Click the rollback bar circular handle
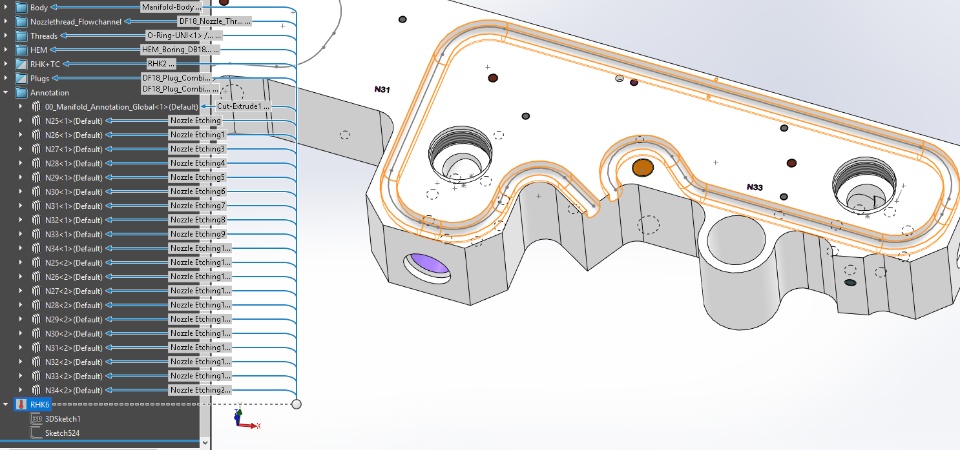960x450 pixels. click(296, 404)
